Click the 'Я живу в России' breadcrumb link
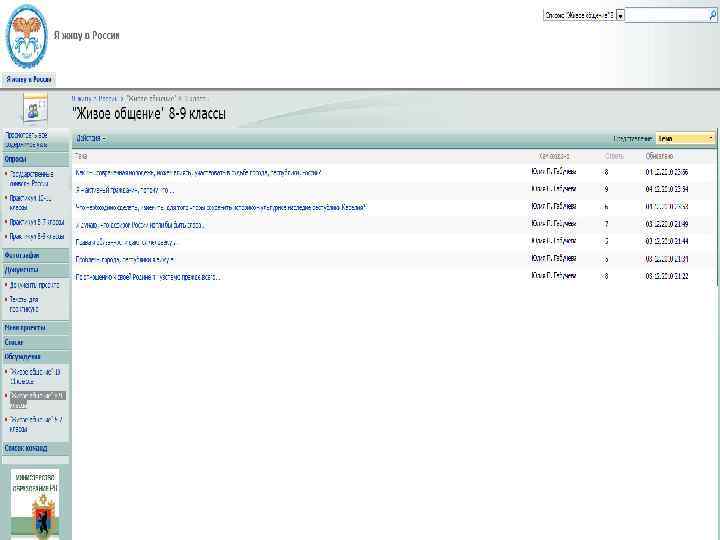The image size is (720, 540). (x=95, y=98)
